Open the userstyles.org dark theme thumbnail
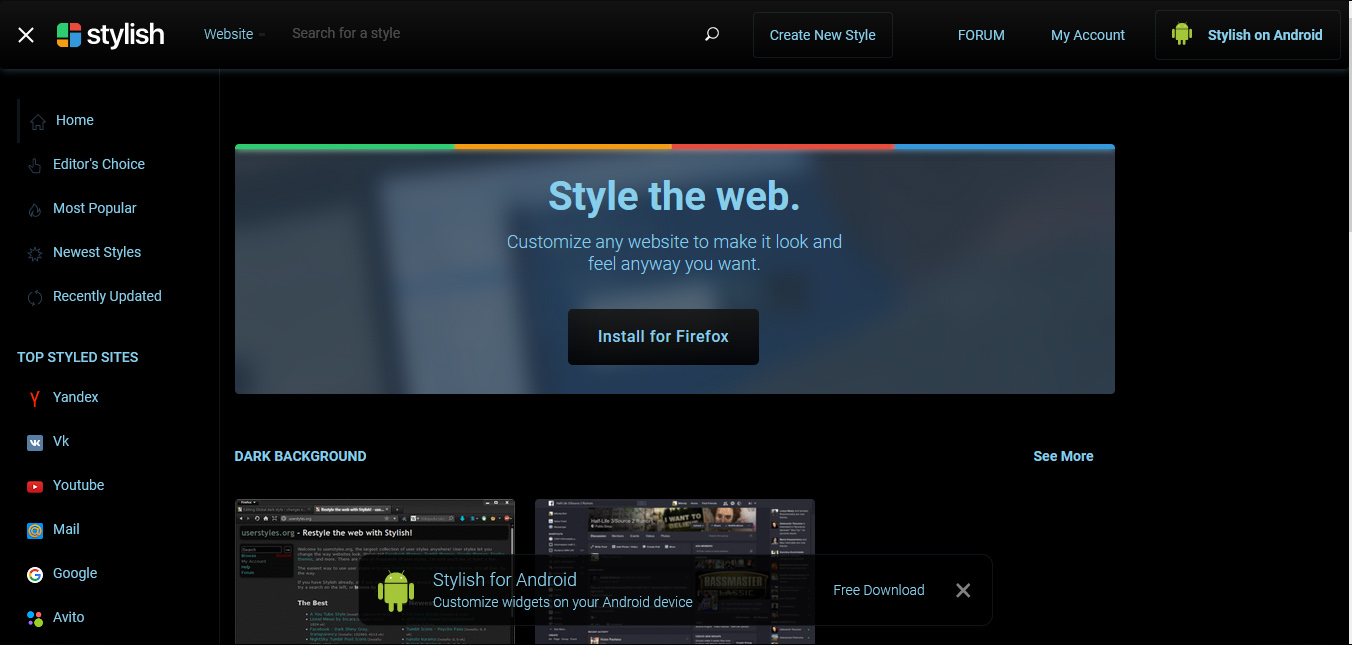Viewport: 1352px width, 645px height. pyautogui.click(x=375, y=571)
